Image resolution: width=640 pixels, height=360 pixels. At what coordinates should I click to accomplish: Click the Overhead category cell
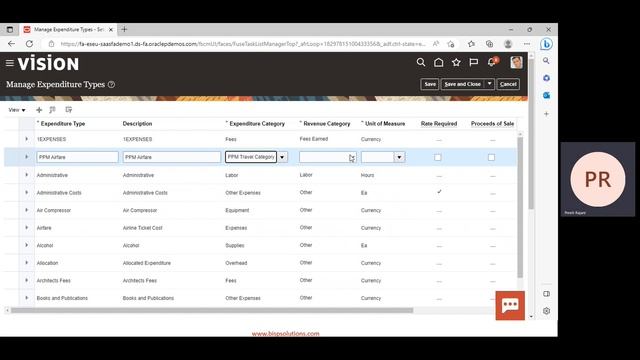tap(236, 263)
